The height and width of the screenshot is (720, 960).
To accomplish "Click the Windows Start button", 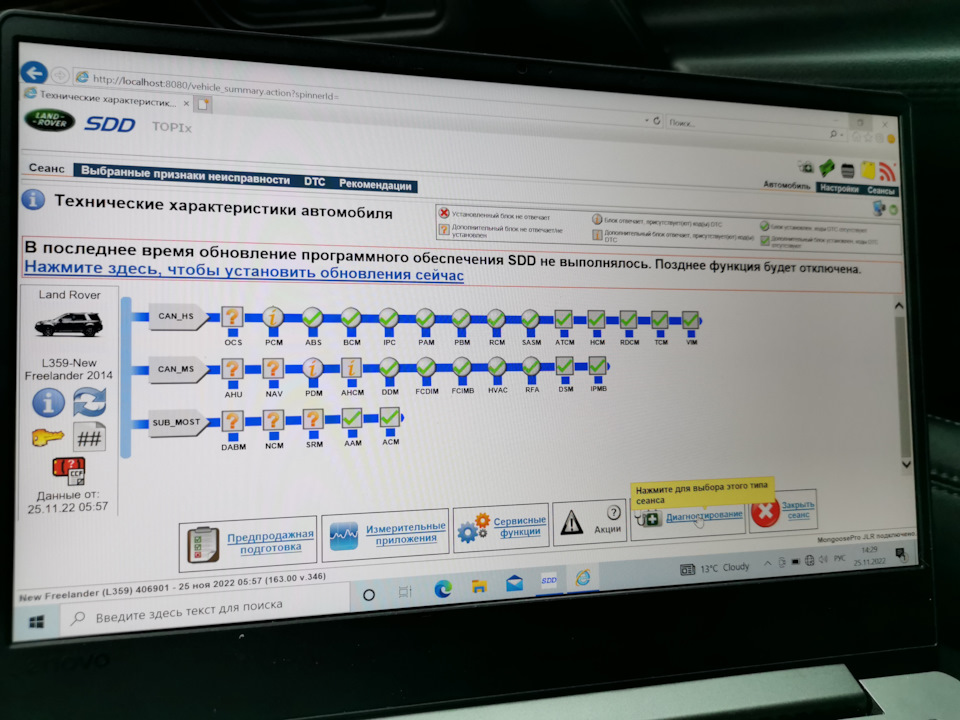I will (x=37, y=622).
